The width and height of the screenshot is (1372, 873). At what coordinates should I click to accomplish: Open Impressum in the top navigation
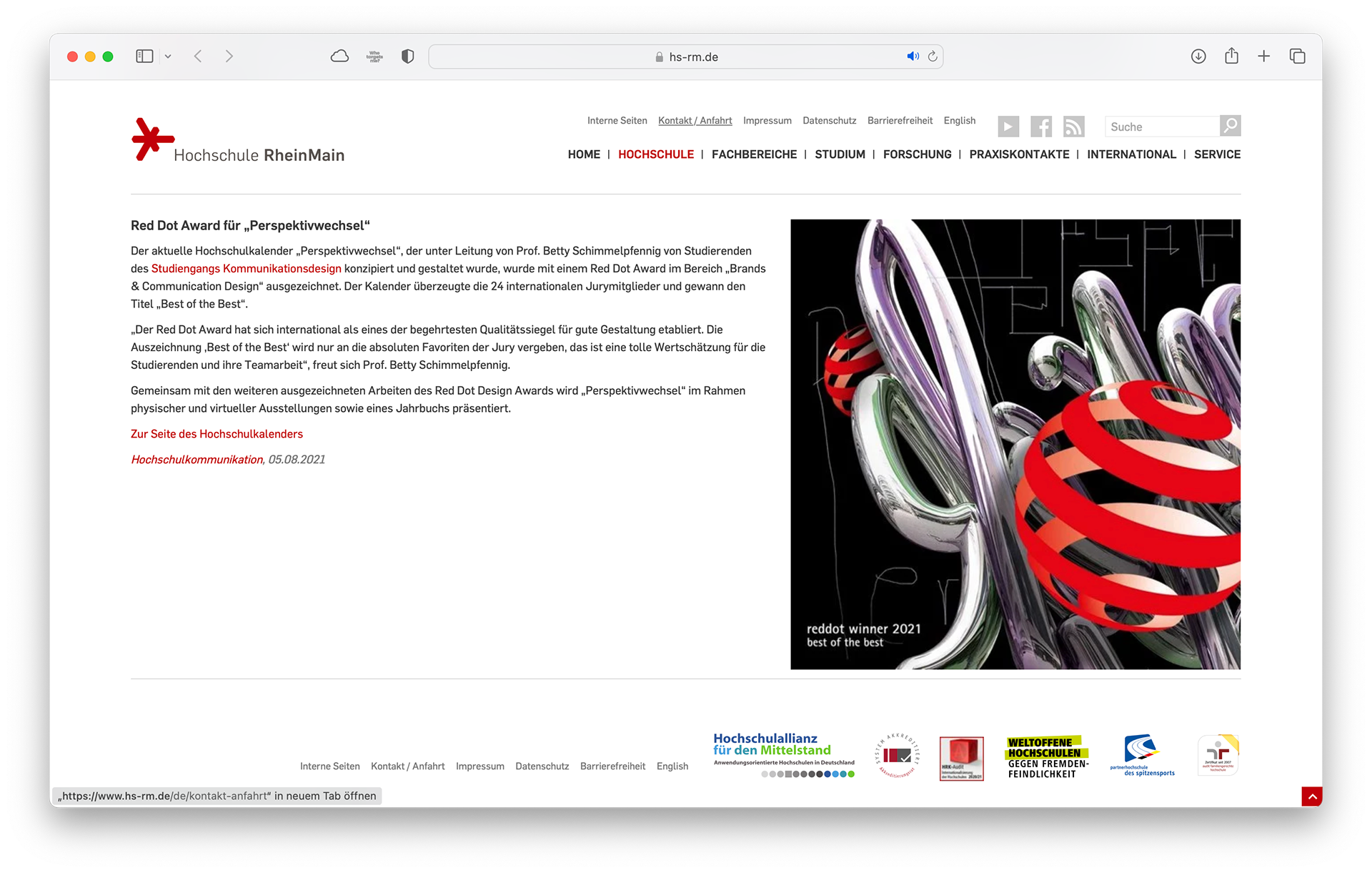(x=767, y=121)
